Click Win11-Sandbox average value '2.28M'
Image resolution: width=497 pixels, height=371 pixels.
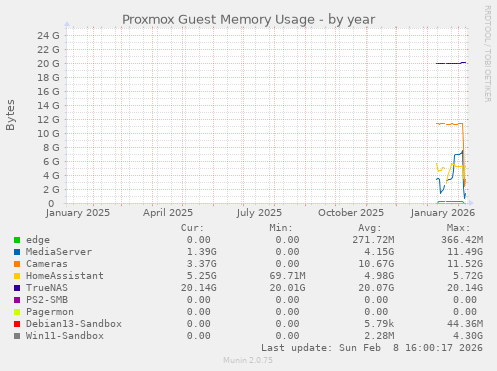pyautogui.click(x=379, y=336)
